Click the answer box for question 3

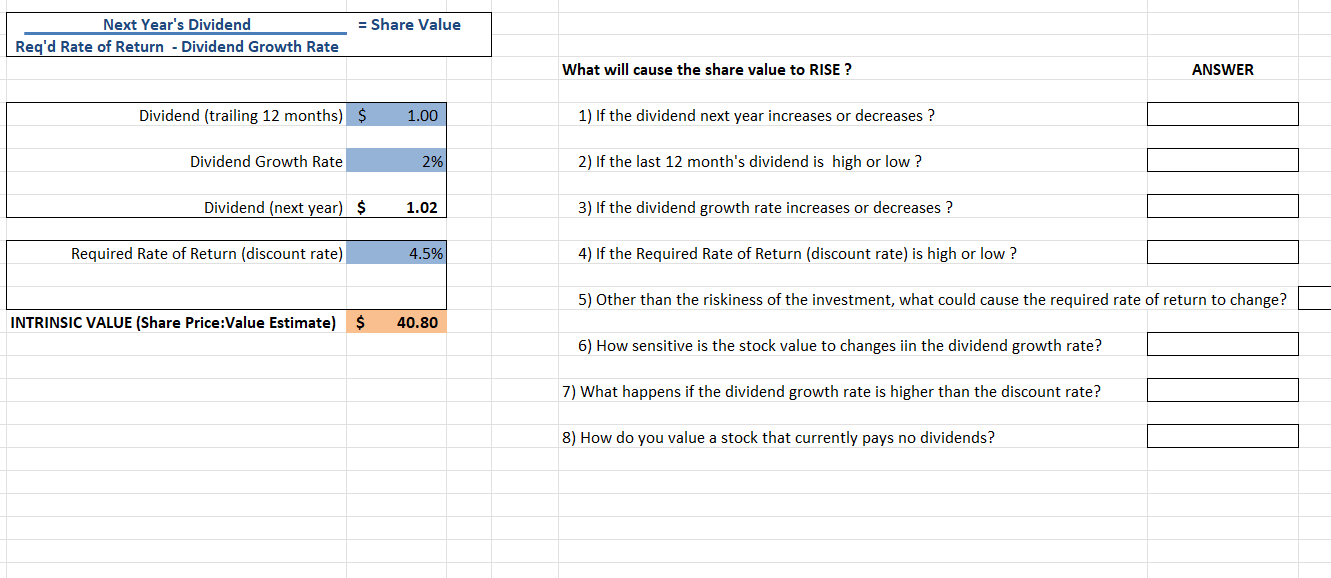[x=1222, y=206]
